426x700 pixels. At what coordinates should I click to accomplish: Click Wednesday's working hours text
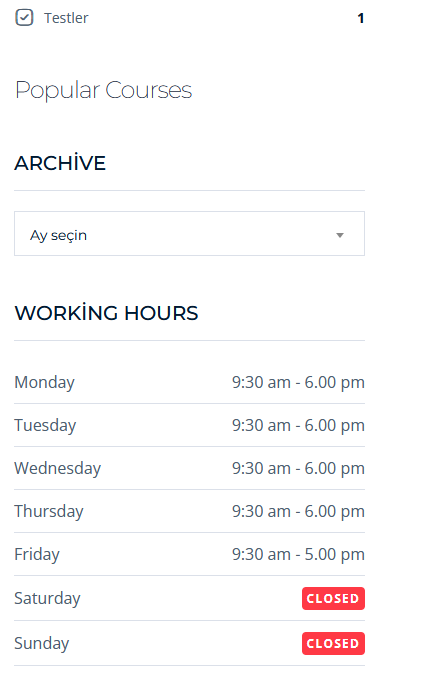pos(298,468)
